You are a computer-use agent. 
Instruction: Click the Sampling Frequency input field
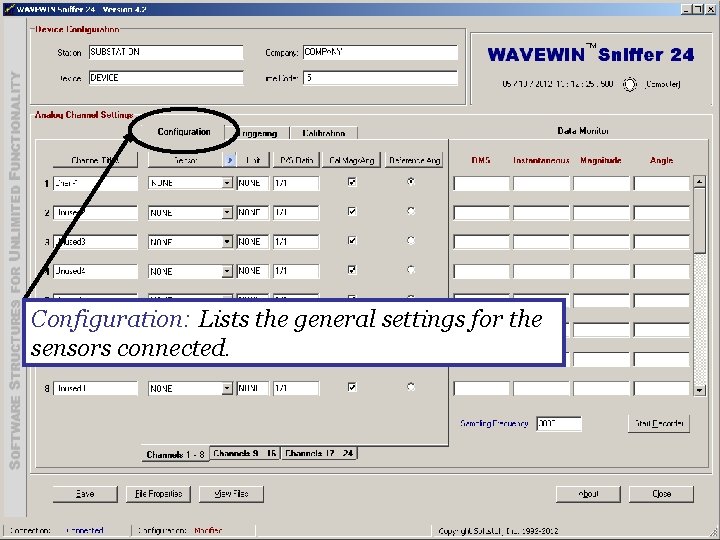559,423
